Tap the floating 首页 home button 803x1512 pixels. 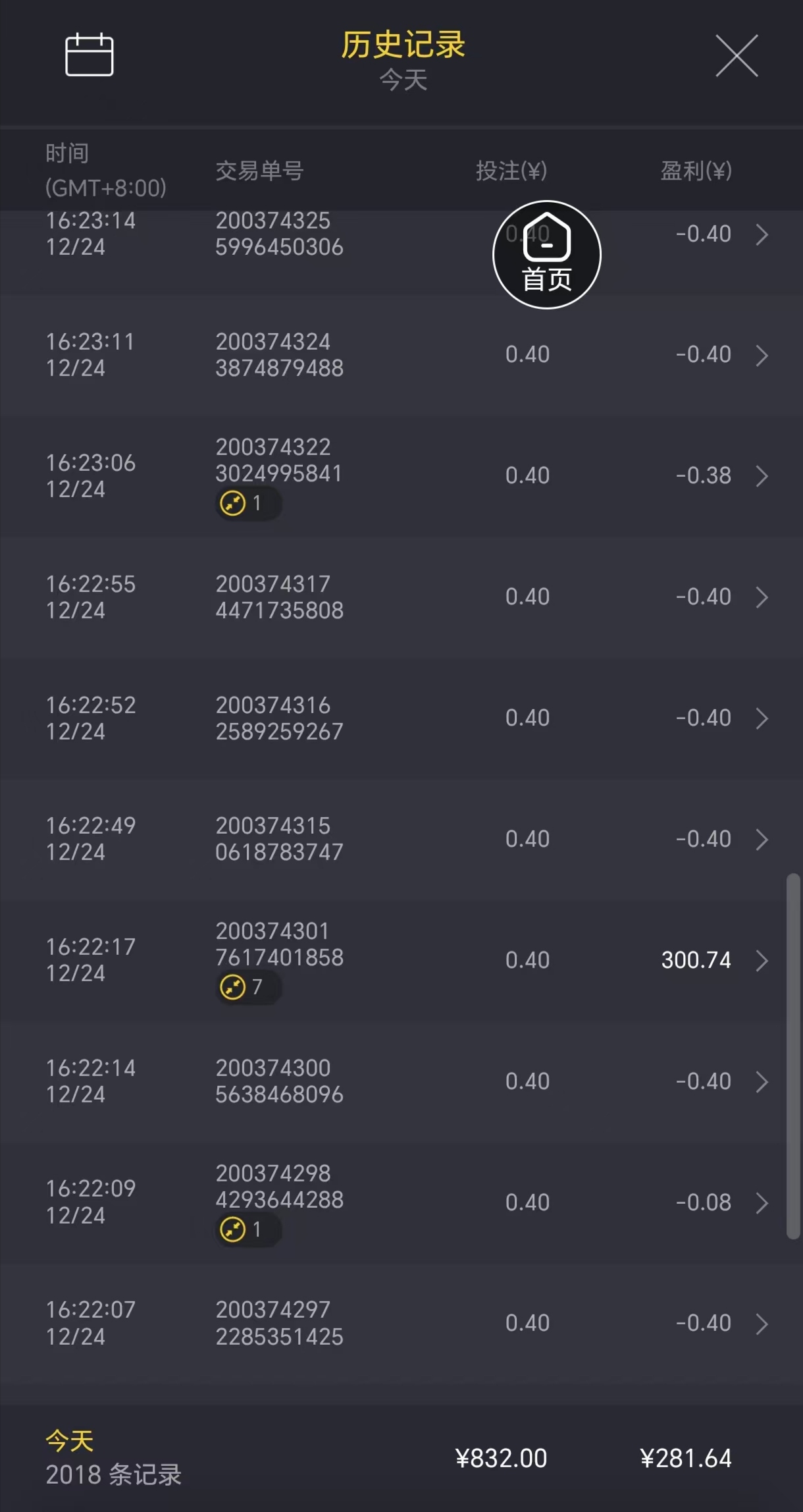pos(546,254)
